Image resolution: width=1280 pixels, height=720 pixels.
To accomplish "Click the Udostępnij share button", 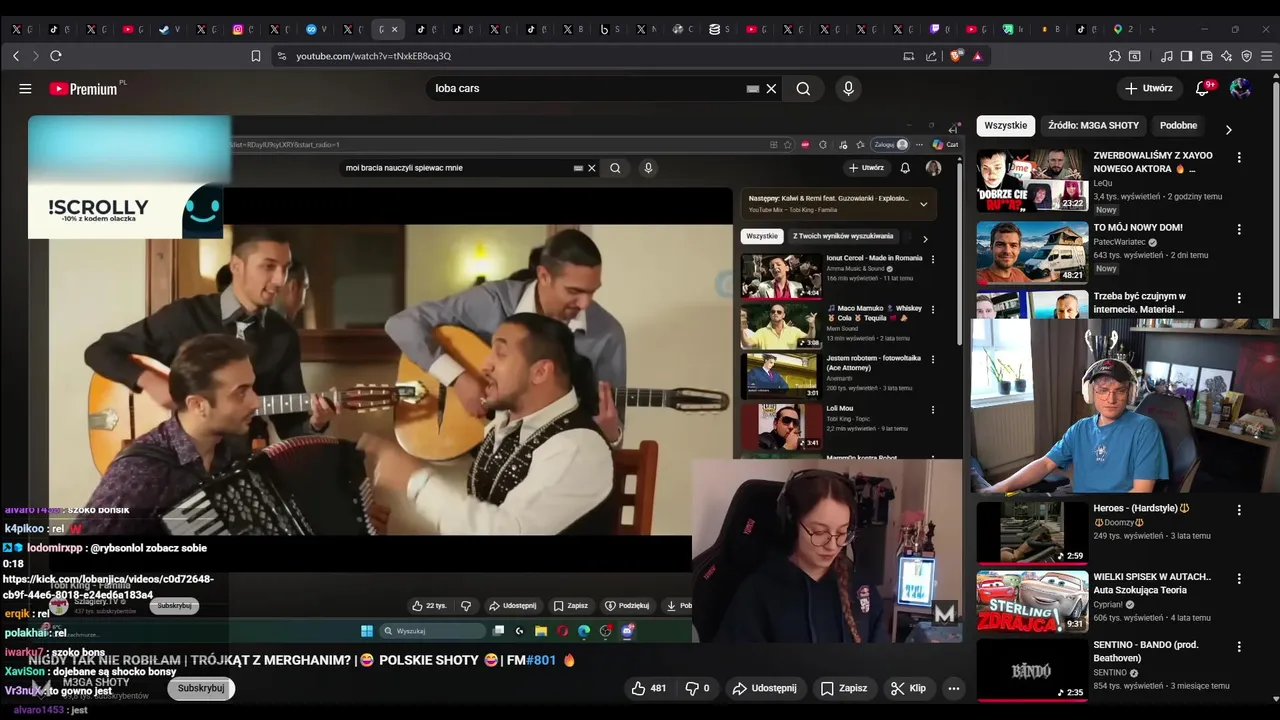I will pyautogui.click(x=764, y=688).
